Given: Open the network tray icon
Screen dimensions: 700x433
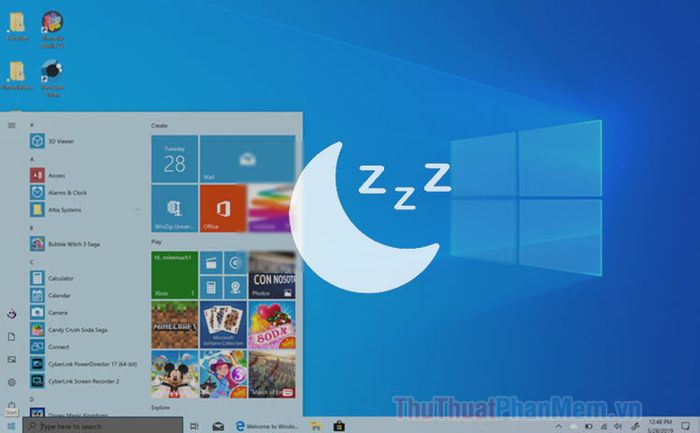Looking at the screenshot, I should 604,426.
